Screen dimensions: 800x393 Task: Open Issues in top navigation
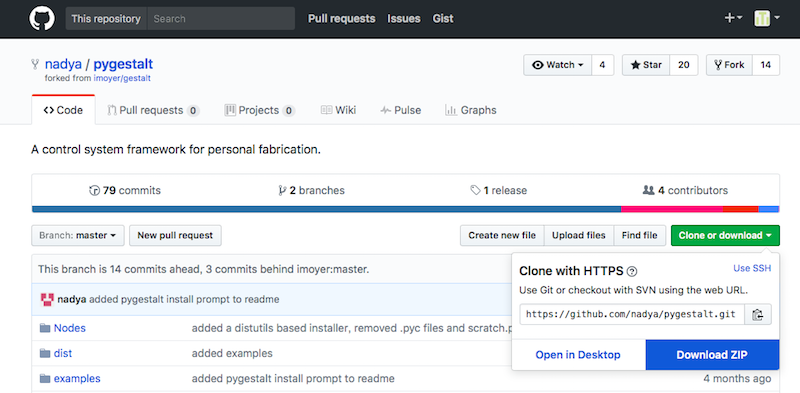[404, 18]
